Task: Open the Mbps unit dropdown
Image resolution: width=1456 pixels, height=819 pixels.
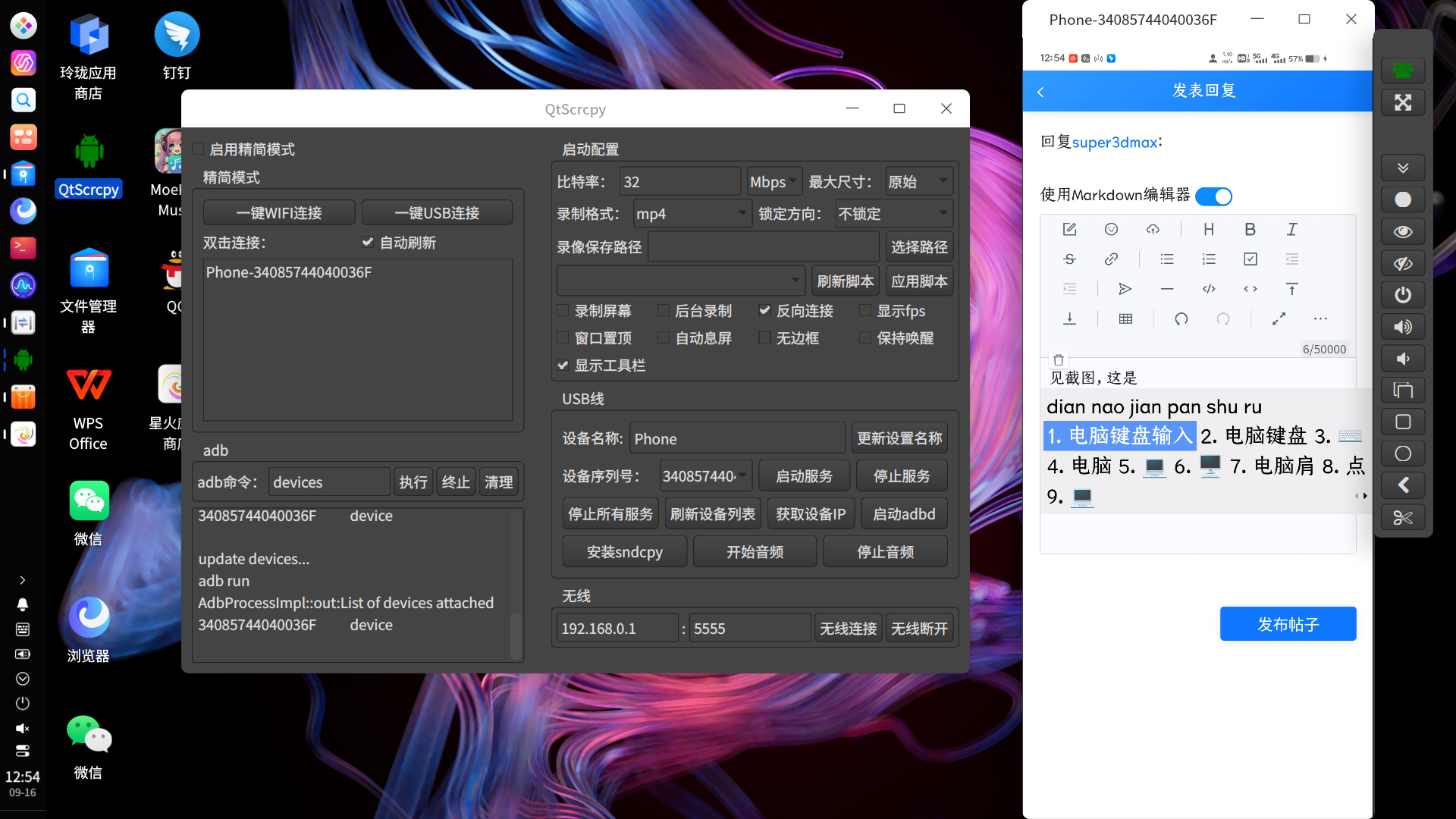Action: [x=773, y=182]
